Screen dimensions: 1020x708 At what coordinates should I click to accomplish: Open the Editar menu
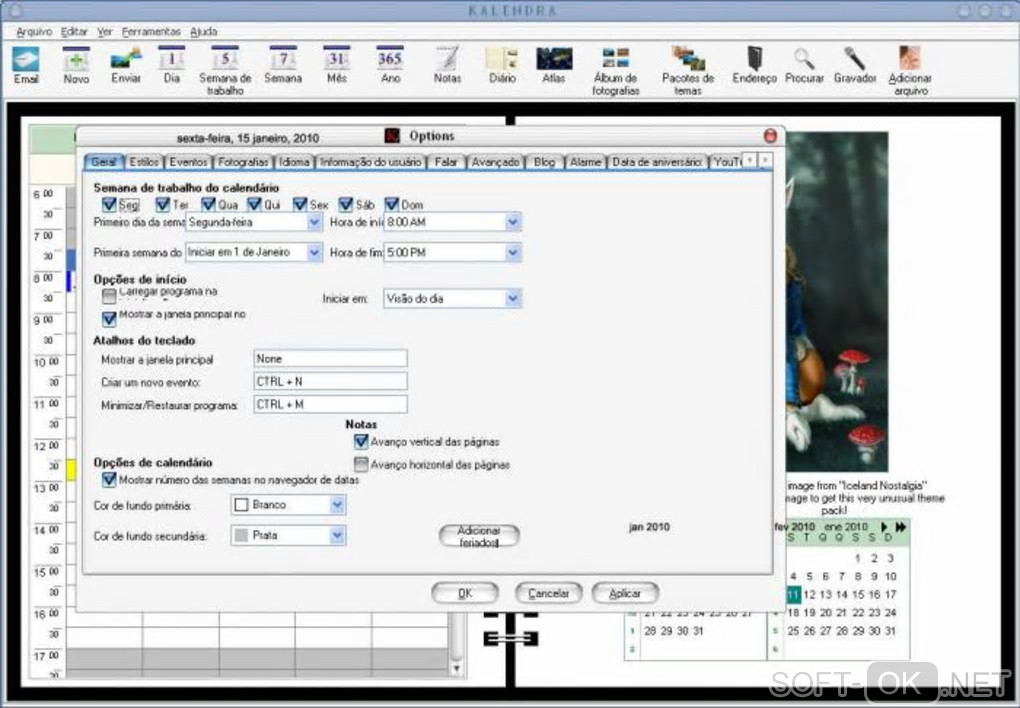[74, 31]
